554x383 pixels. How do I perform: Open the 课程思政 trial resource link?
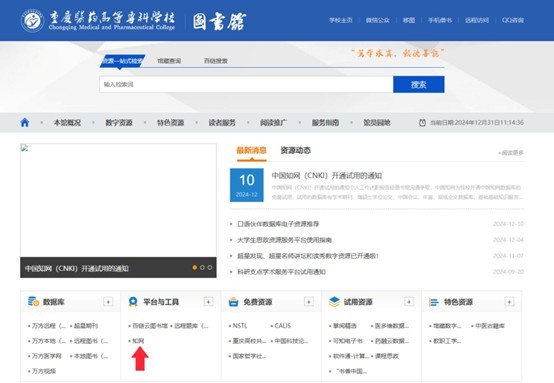(387, 356)
